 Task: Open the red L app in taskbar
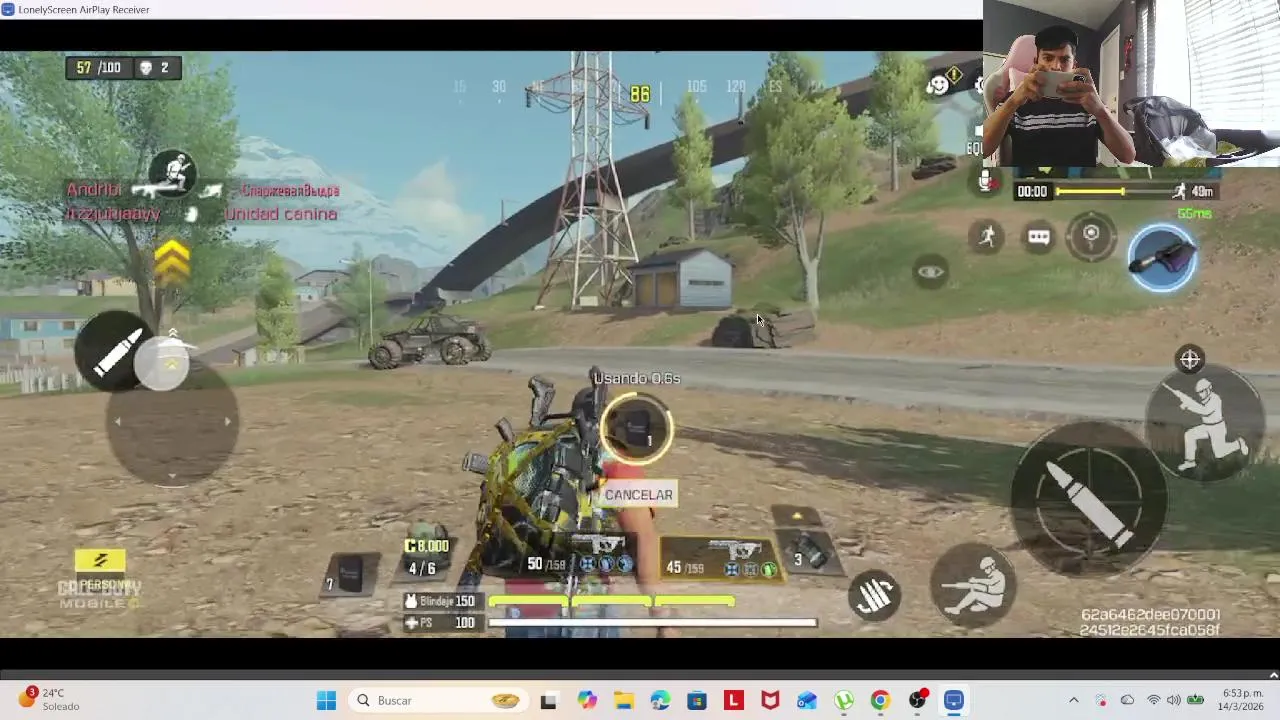point(734,700)
